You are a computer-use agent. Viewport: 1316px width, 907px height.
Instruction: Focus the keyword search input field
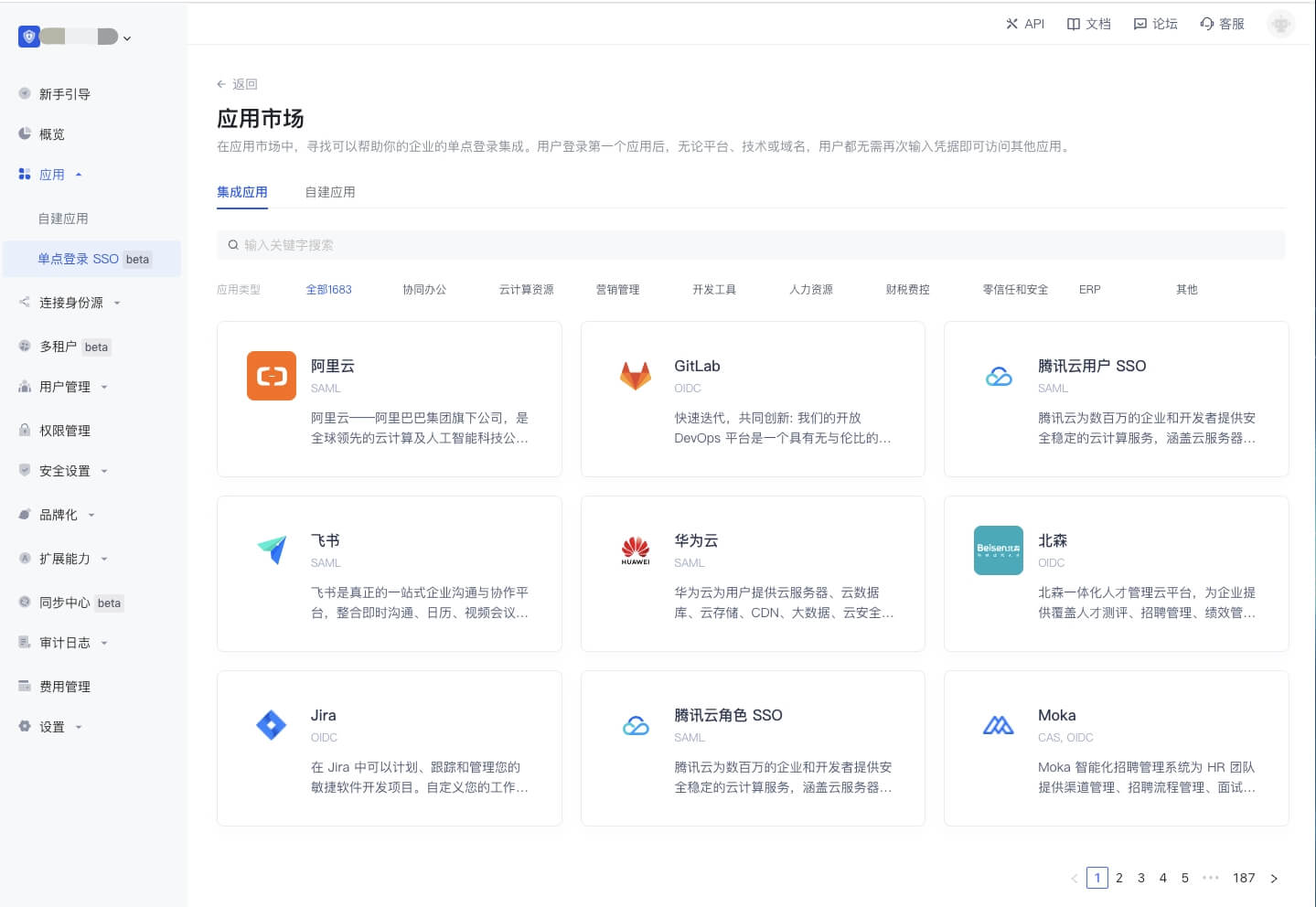coord(750,245)
